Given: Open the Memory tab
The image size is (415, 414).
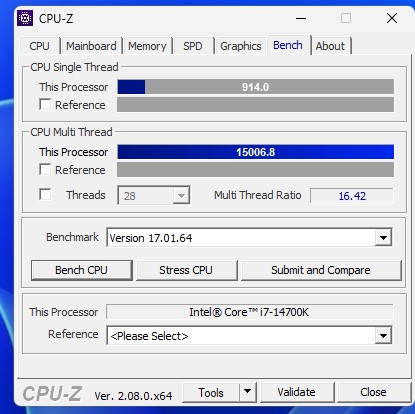Looking at the screenshot, I should [x=147, y=46].
